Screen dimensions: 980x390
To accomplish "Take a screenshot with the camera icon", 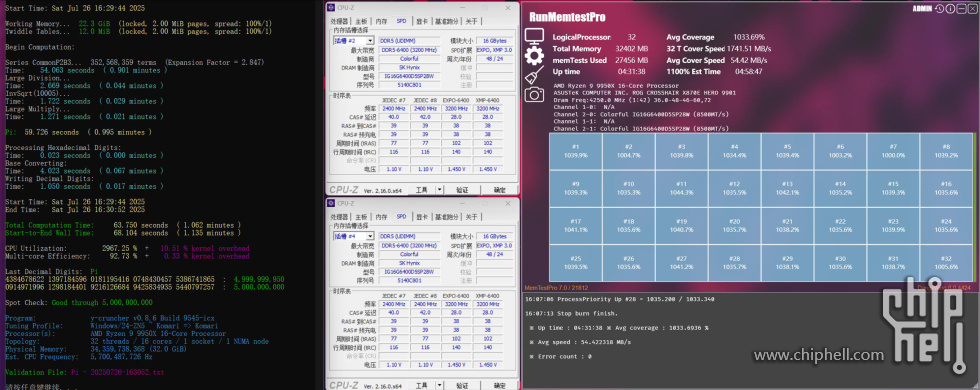I will [534, 94].
